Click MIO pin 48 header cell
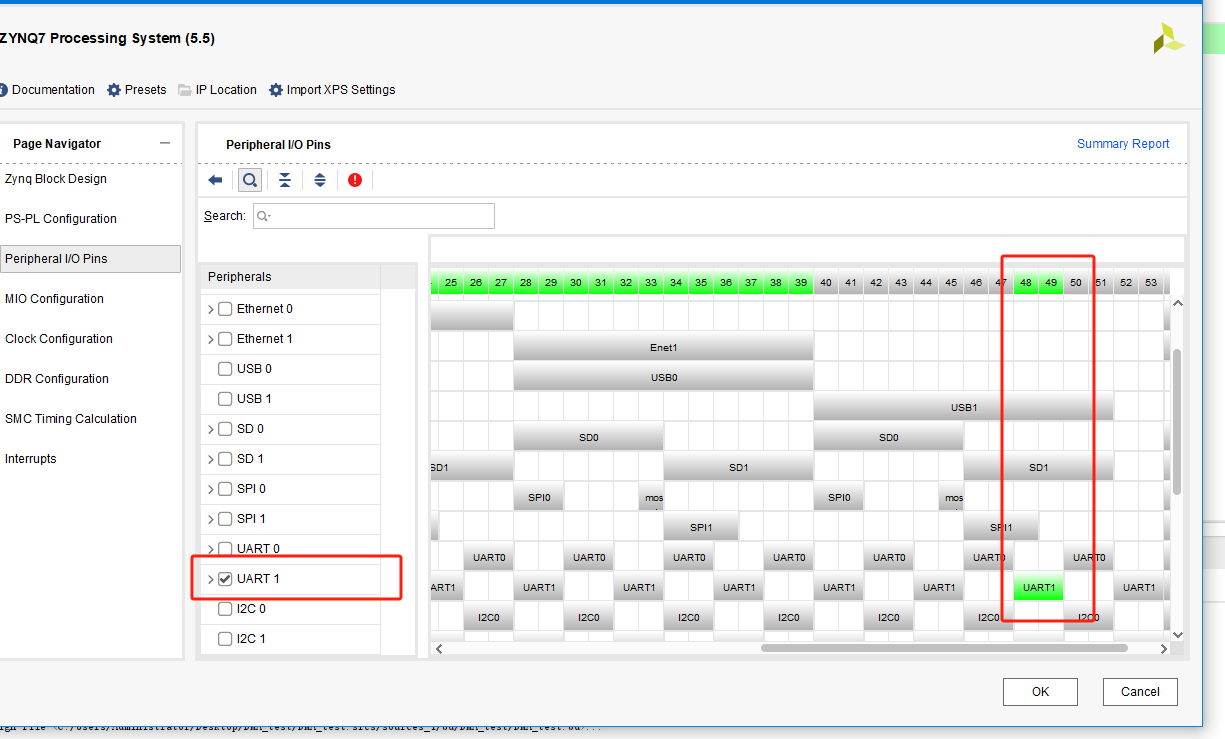The width and height of the screenshot is (1225, 739). 1026,283
